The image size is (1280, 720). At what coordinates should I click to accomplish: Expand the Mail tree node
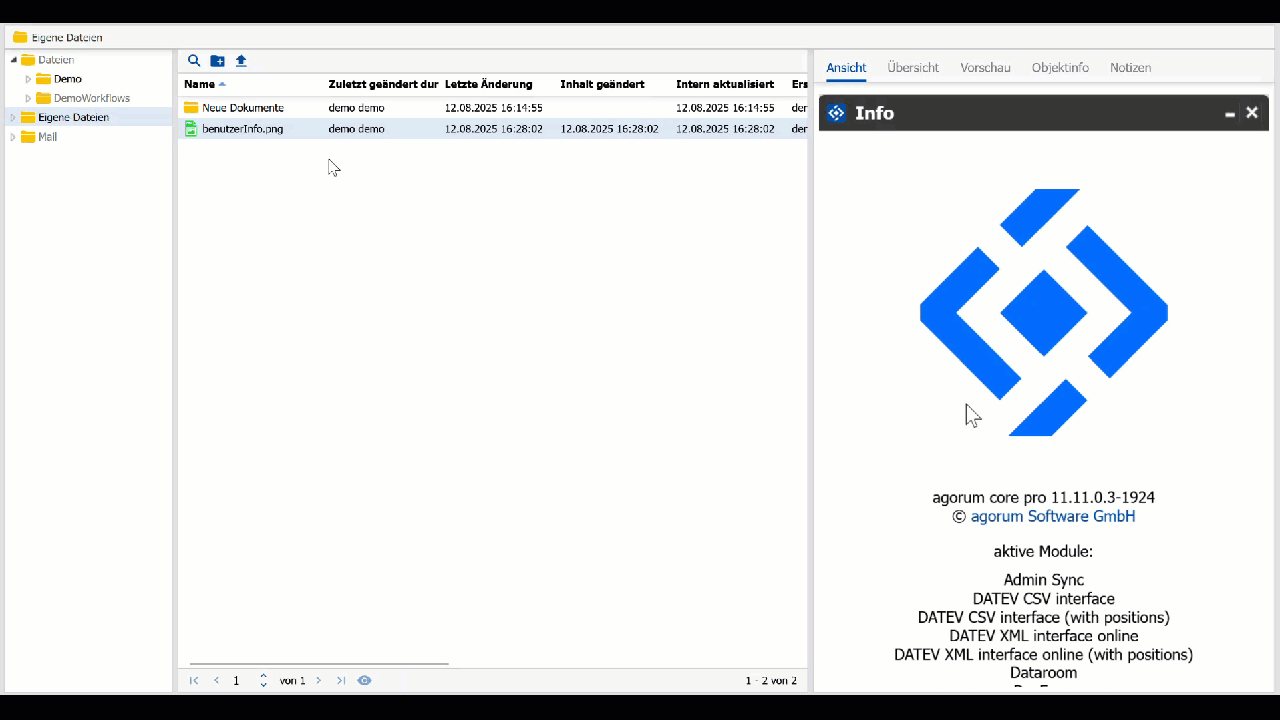click(x=13, y=137)
